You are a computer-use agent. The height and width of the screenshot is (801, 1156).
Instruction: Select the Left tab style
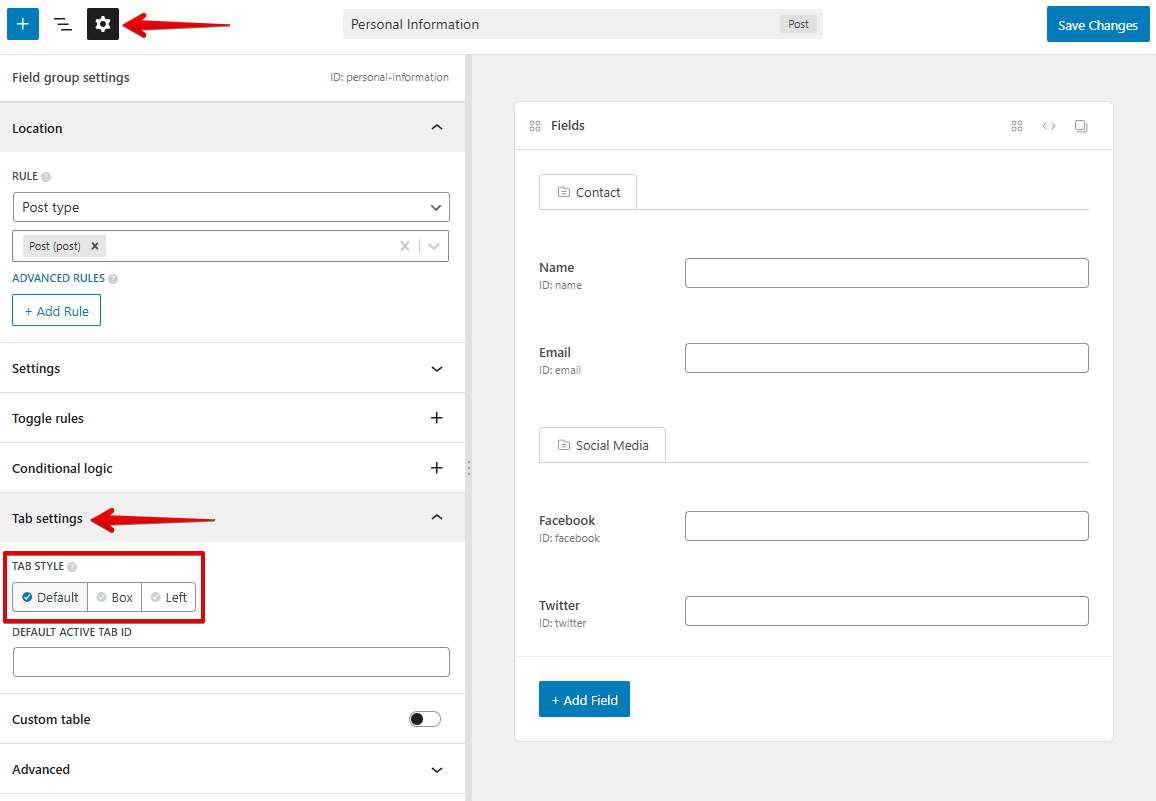[x=168, y=597]
